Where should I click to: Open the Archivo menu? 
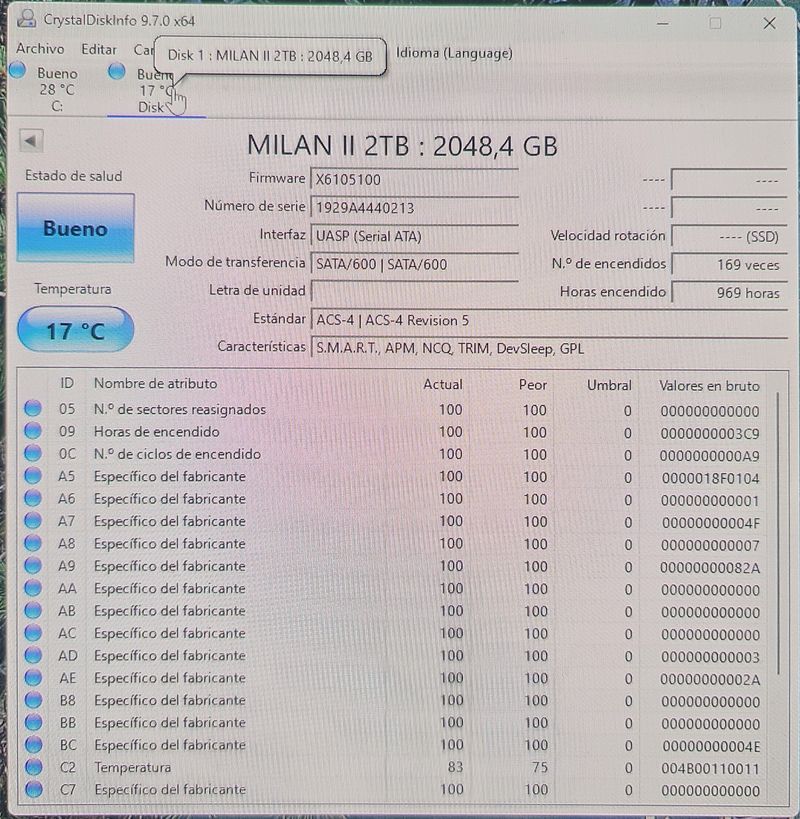point(40,49)
